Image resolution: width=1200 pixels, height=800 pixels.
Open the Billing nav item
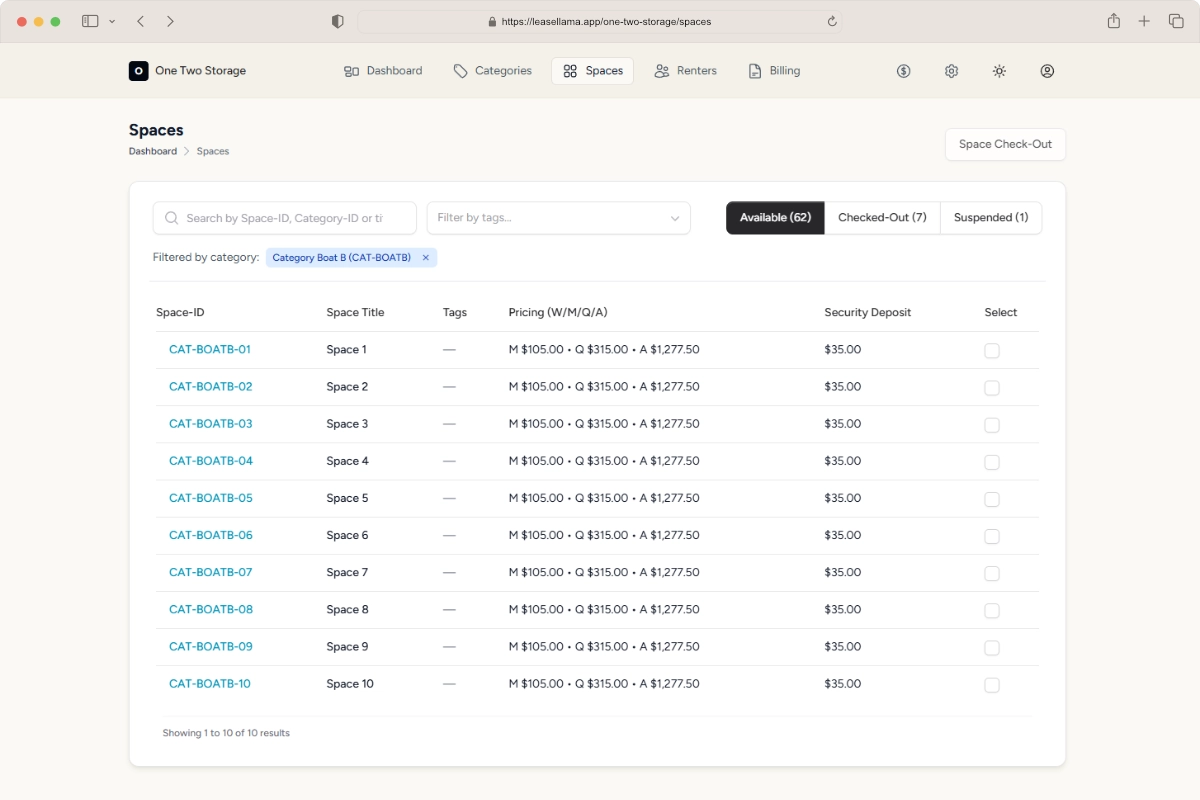click(x=774, y=71)
